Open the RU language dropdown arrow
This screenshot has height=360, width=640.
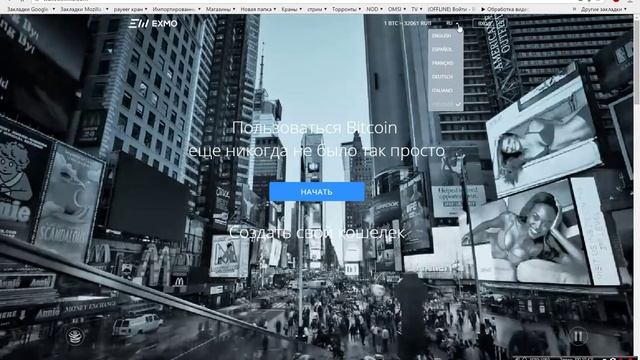click(458, 24)
